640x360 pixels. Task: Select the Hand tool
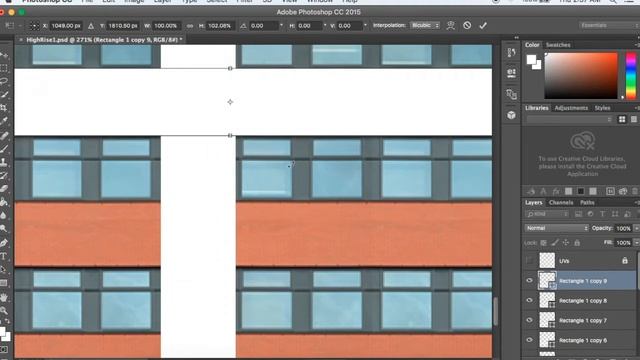[x=4, y=297]
